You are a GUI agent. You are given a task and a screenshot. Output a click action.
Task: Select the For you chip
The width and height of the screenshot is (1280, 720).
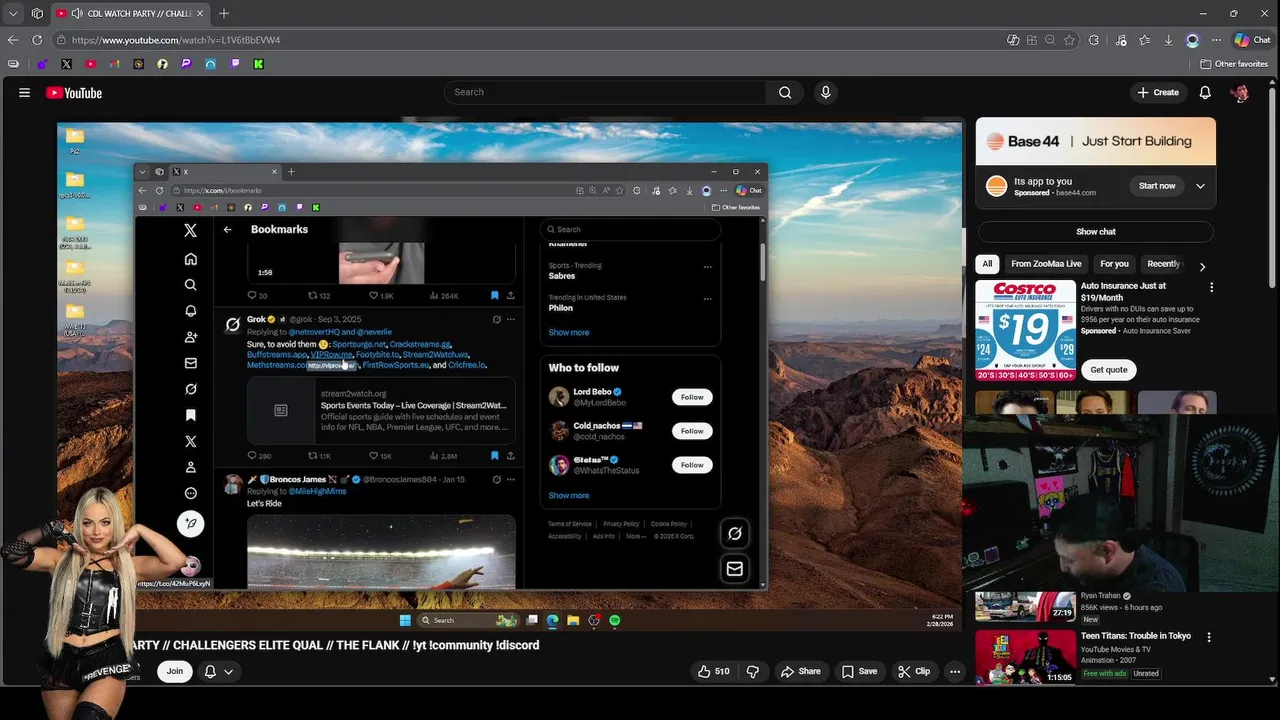(1114, 264)
